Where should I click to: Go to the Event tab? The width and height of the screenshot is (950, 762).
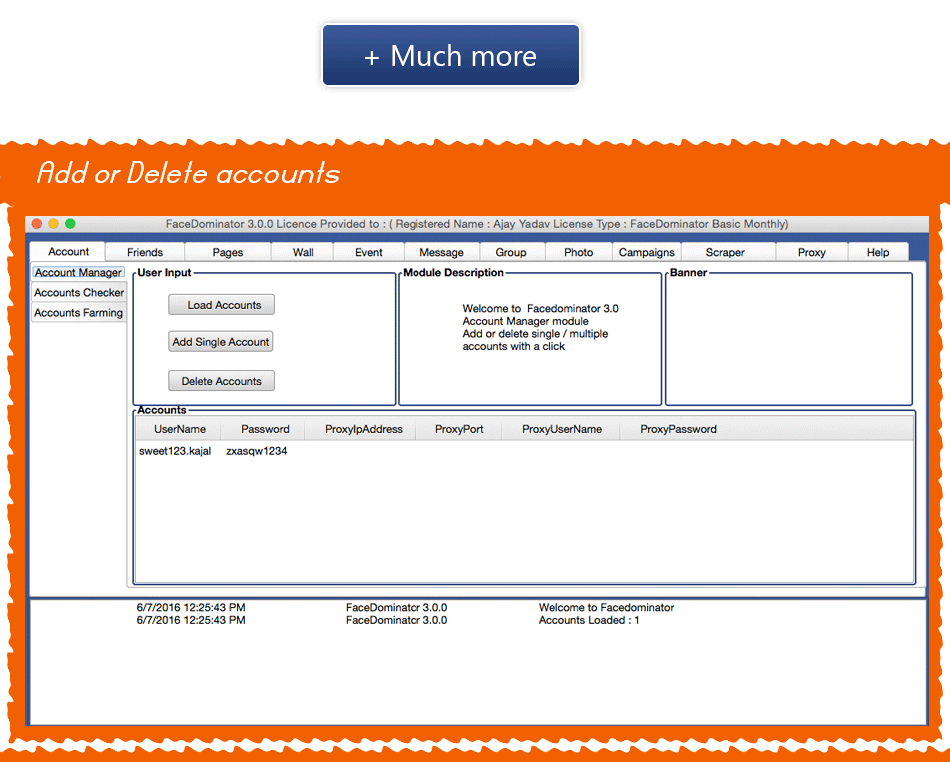[x=368, y=252]
